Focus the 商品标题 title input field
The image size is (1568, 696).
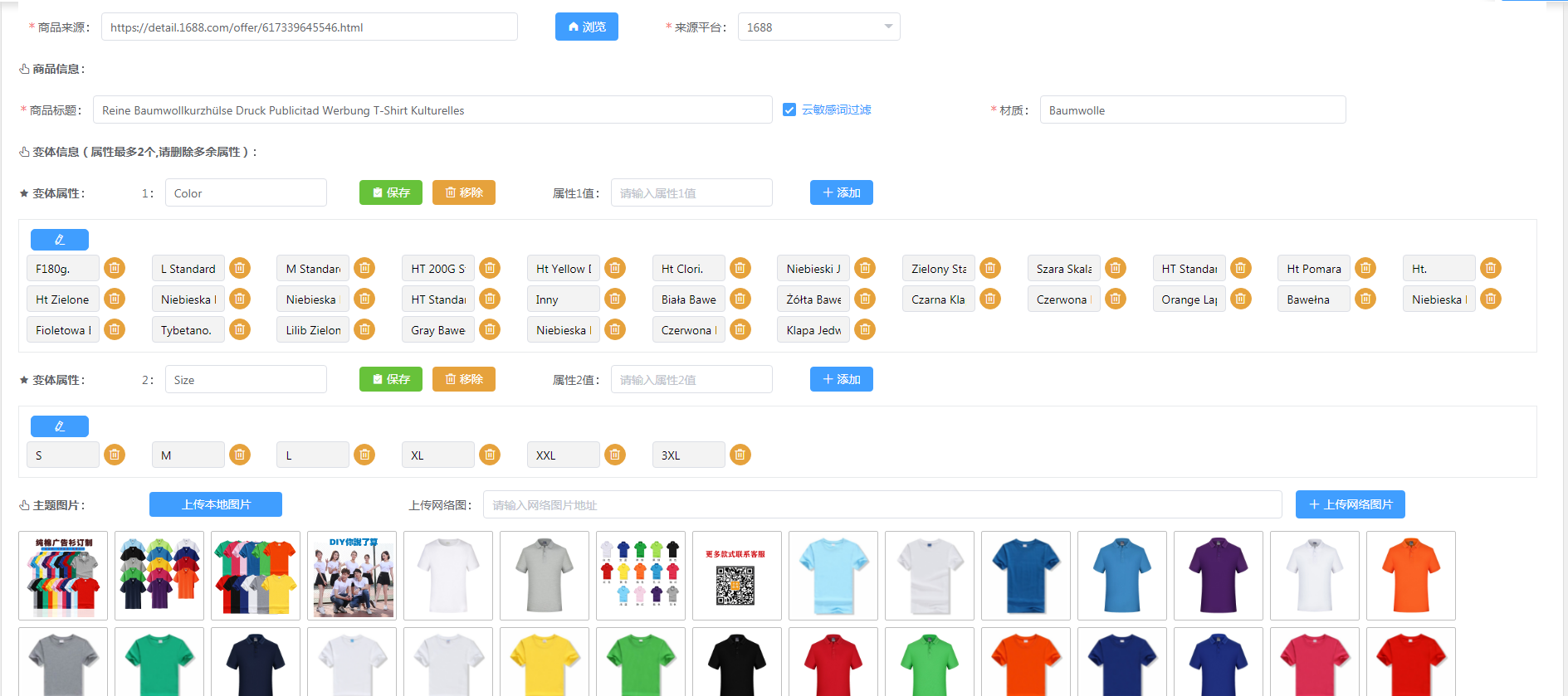(432, 110)
